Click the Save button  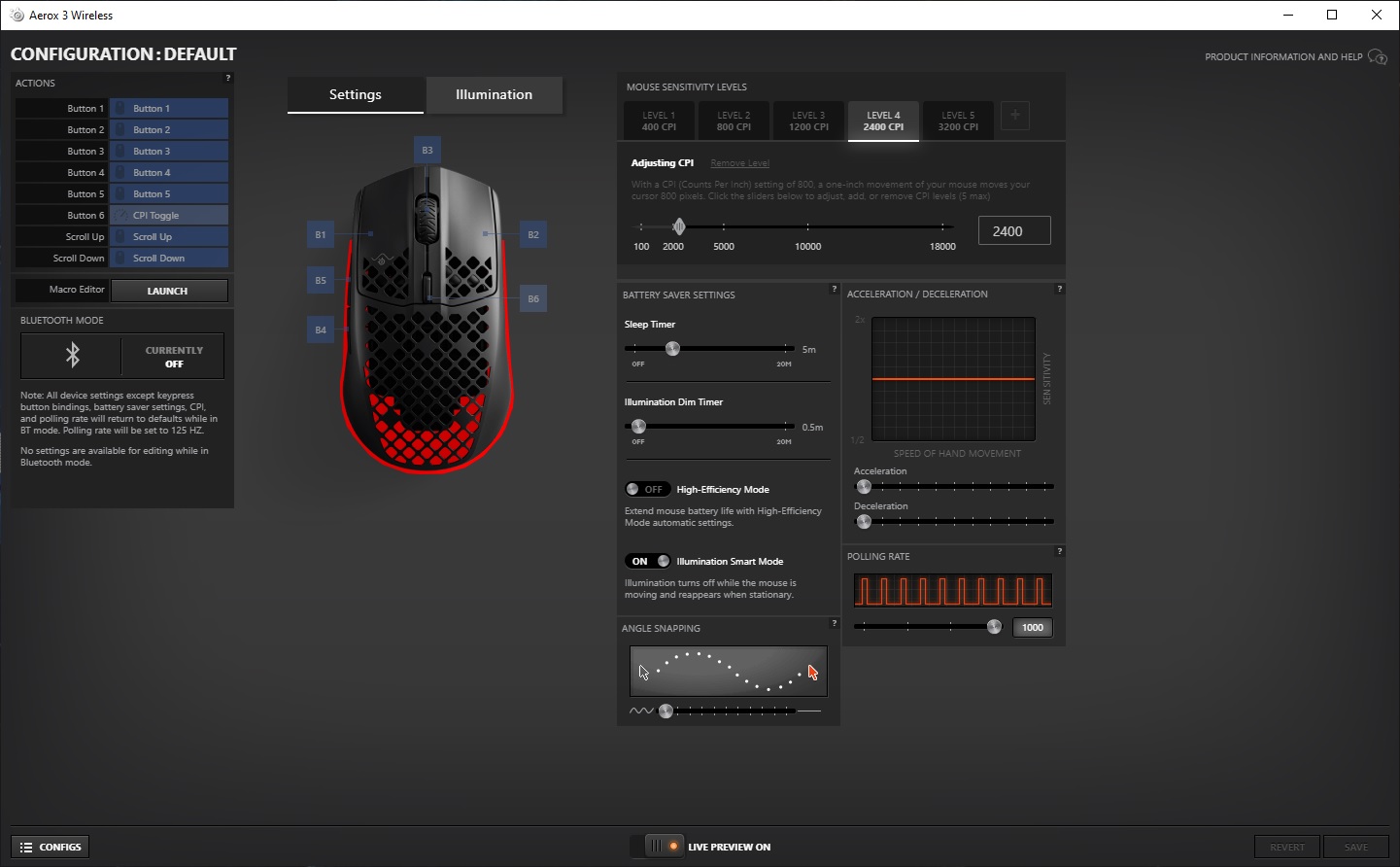[1356, 847]
